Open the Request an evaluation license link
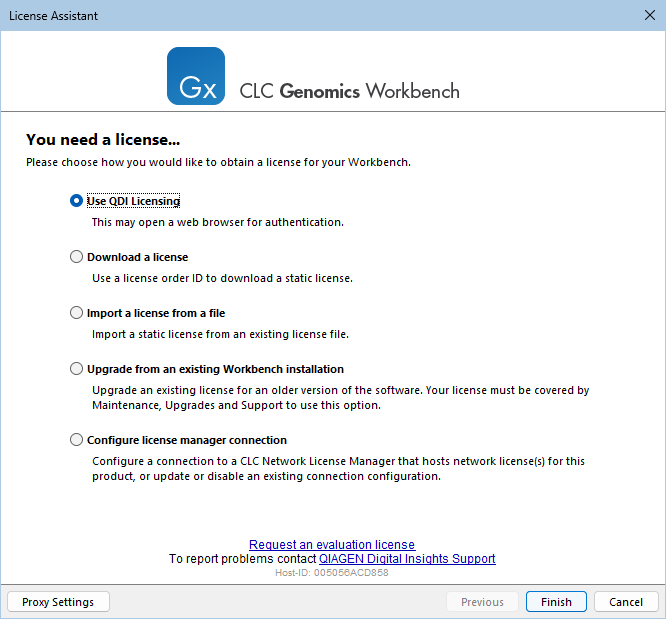667x620 pixels. (332, 544)
